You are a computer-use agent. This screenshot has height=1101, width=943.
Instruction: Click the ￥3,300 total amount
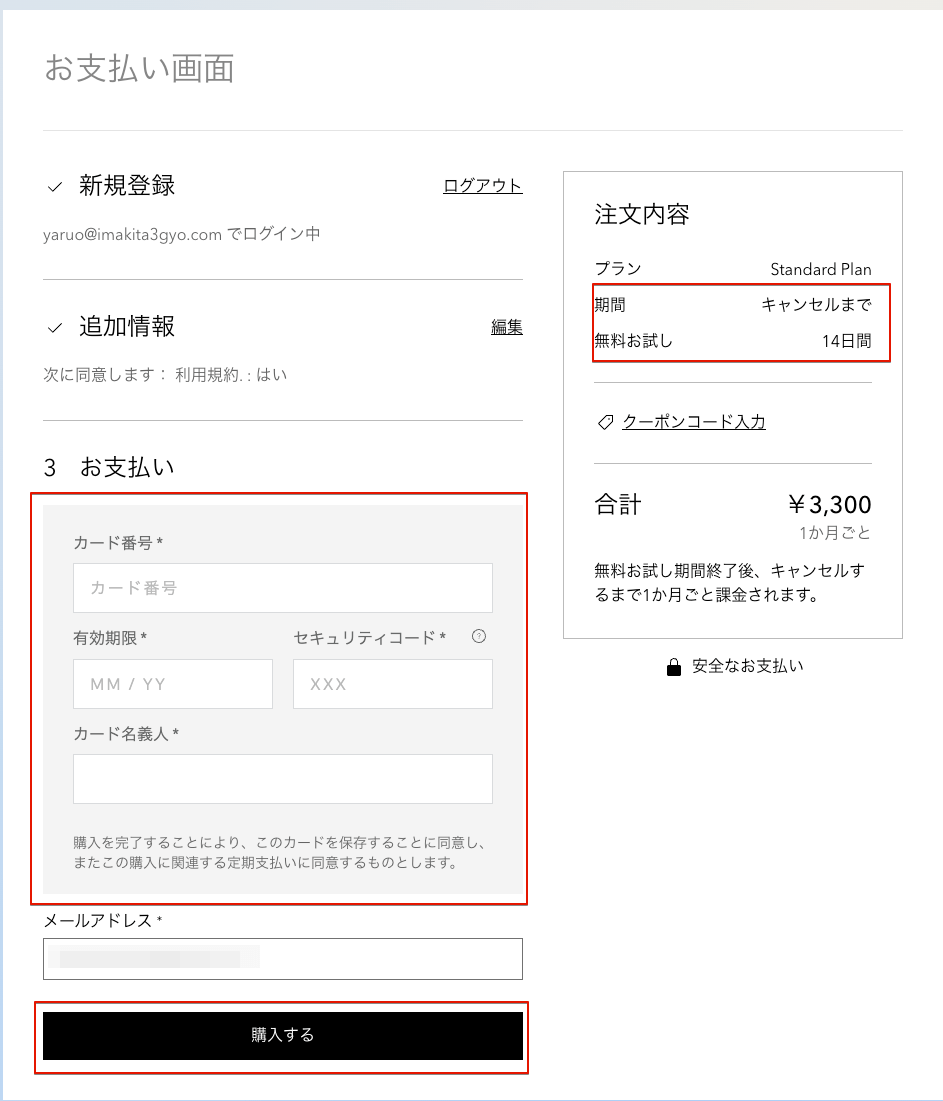(x=829, y=505)
